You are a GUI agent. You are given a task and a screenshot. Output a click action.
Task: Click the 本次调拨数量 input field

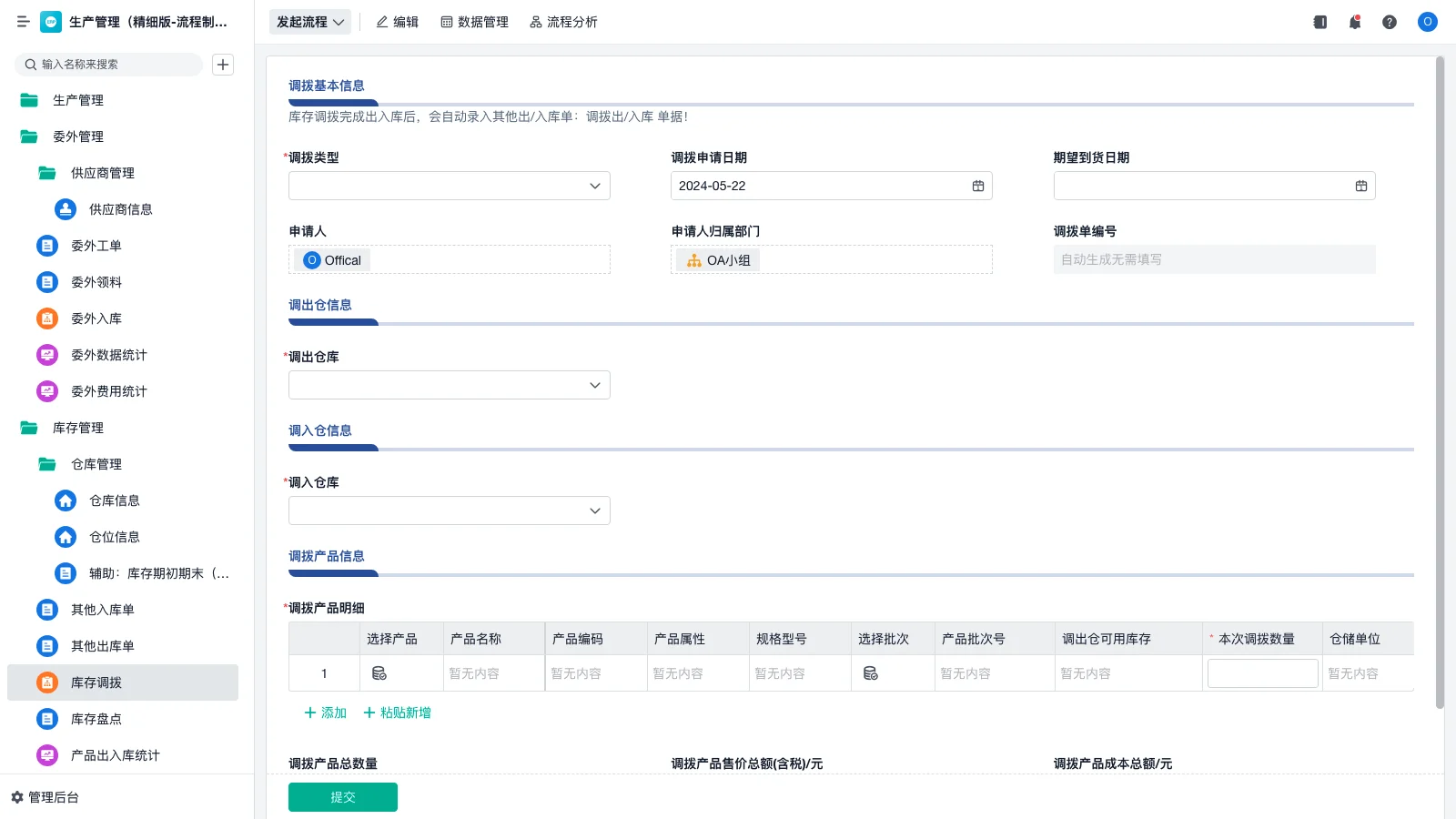(1262, 672)
